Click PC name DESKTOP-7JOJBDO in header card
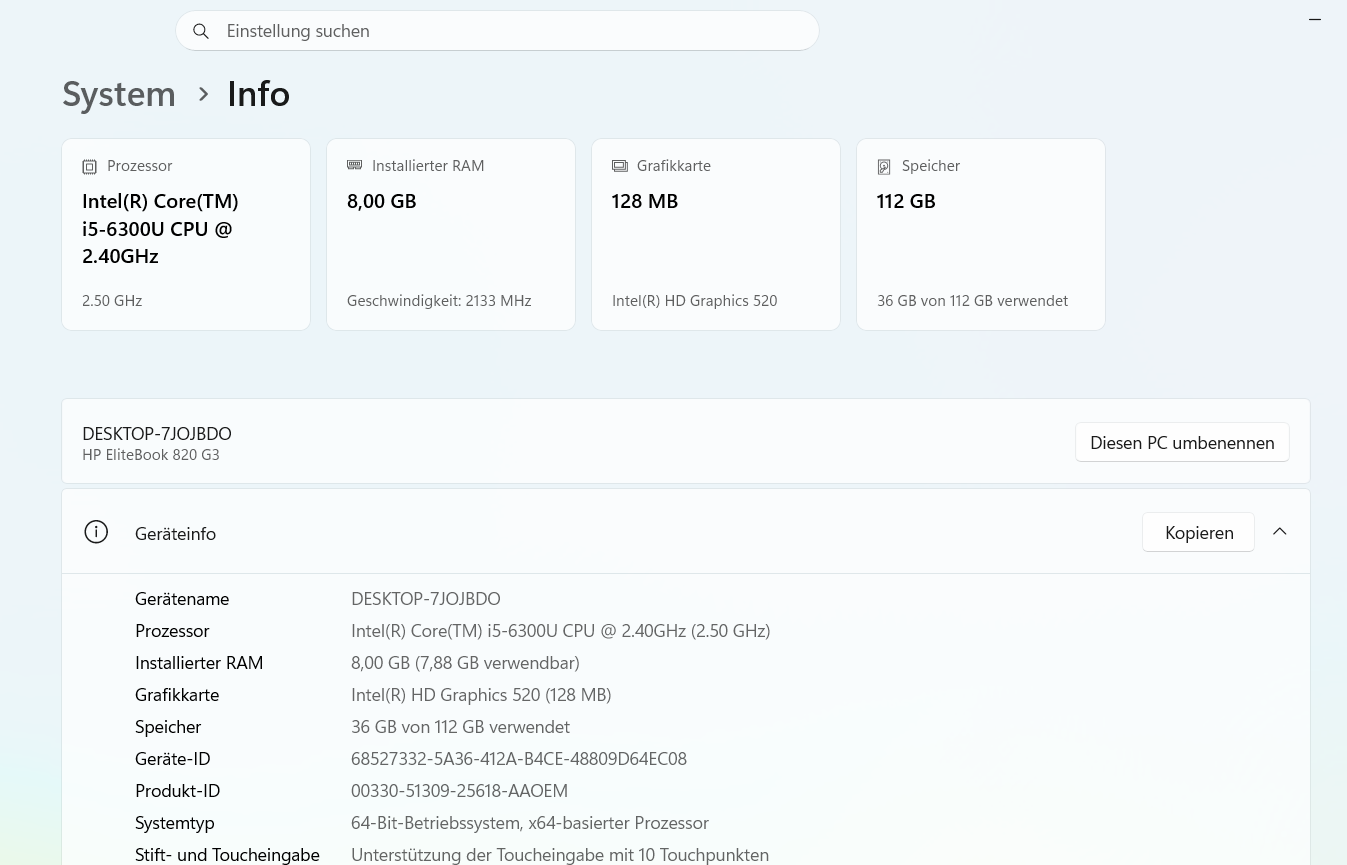1347x865 pixels. pyautogui.click(x=157, y=434)
